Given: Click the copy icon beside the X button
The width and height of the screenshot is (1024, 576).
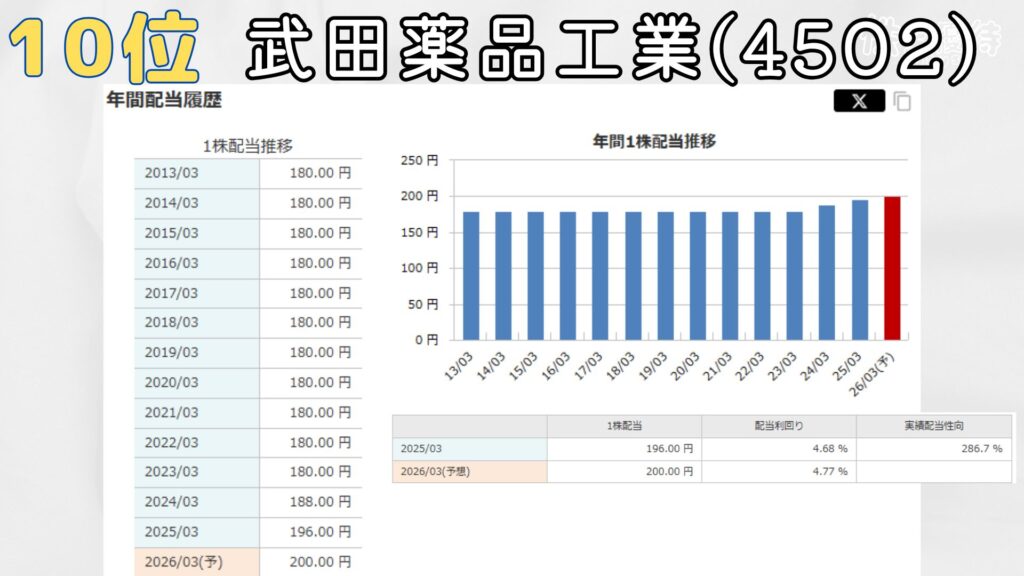Looking at the screenshot, I should pos(902,101).
